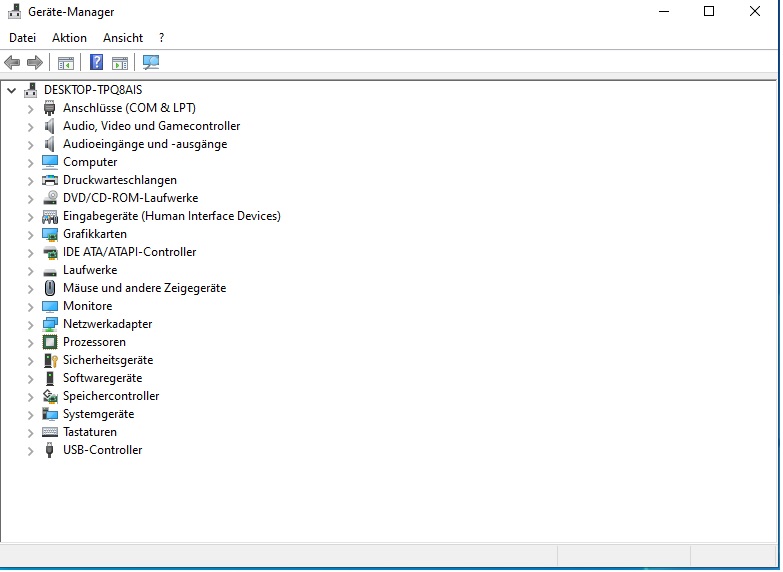The width and height of the screenshot is (783, 572).
Task: Minimize the Geräte-Manager window
Action: (x=664, y=11)
